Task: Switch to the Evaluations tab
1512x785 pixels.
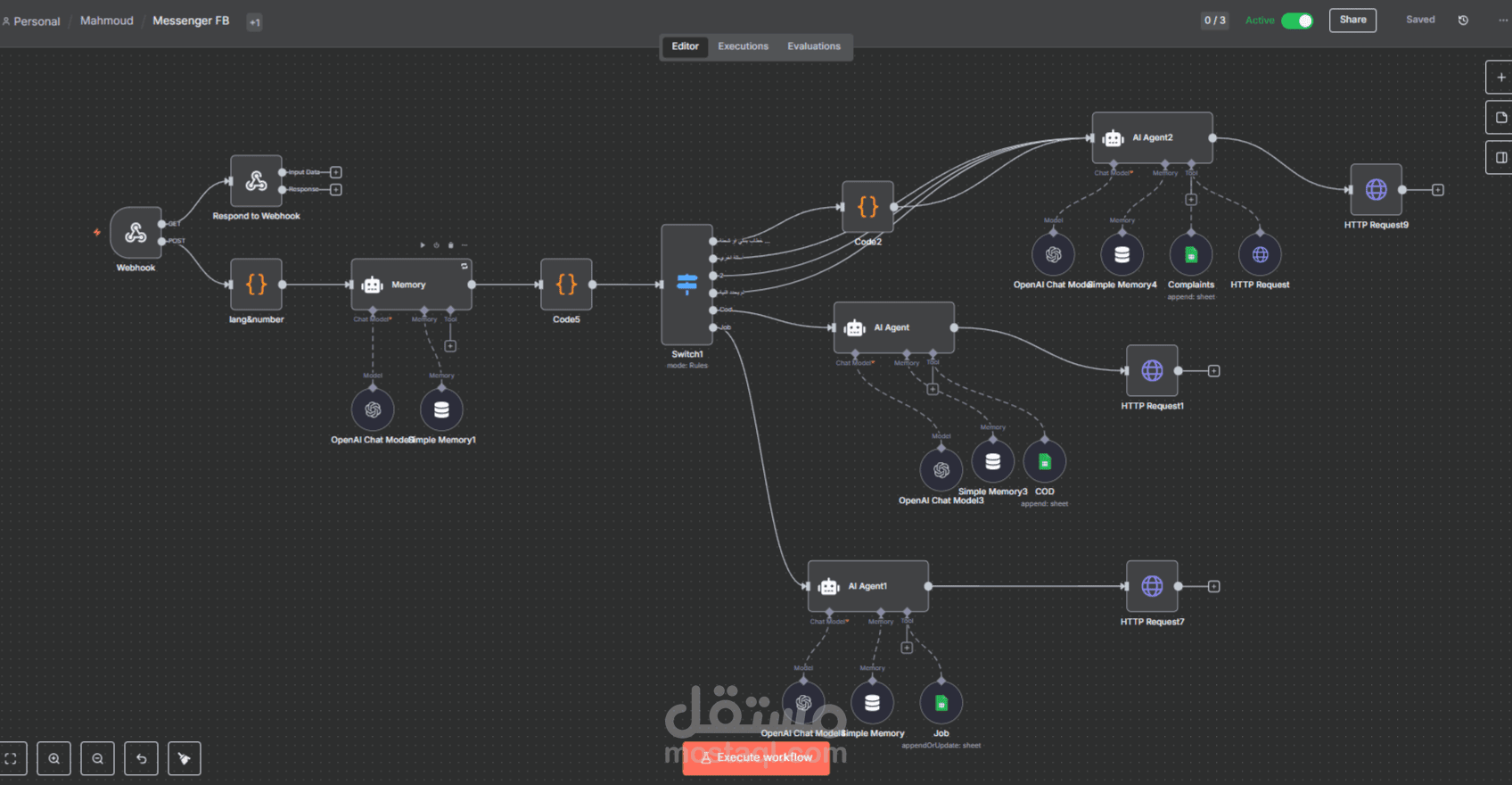Action: click(814, 46)
